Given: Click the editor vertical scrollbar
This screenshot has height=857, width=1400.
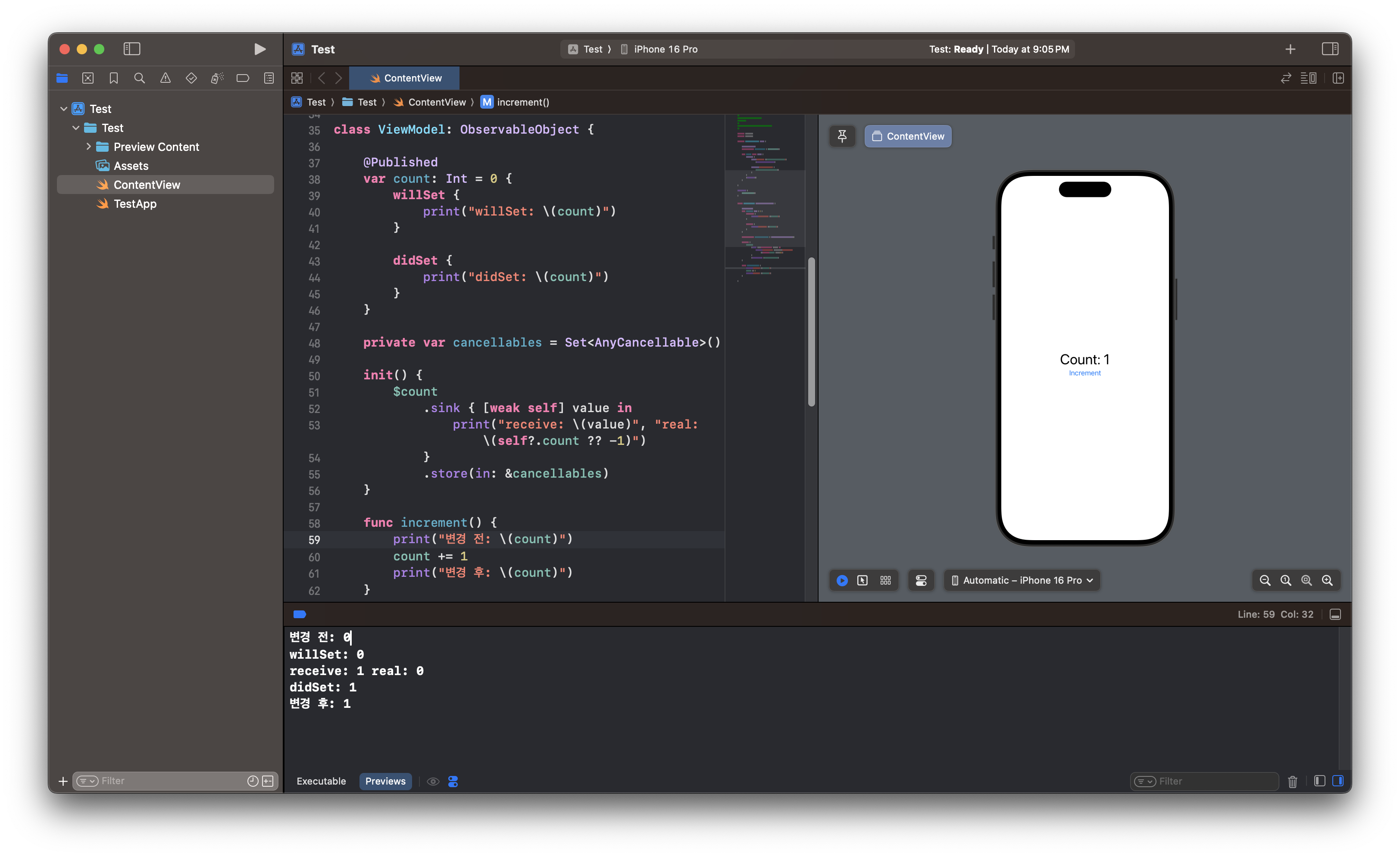Looking at the screenshot, I should pos(811,332).
